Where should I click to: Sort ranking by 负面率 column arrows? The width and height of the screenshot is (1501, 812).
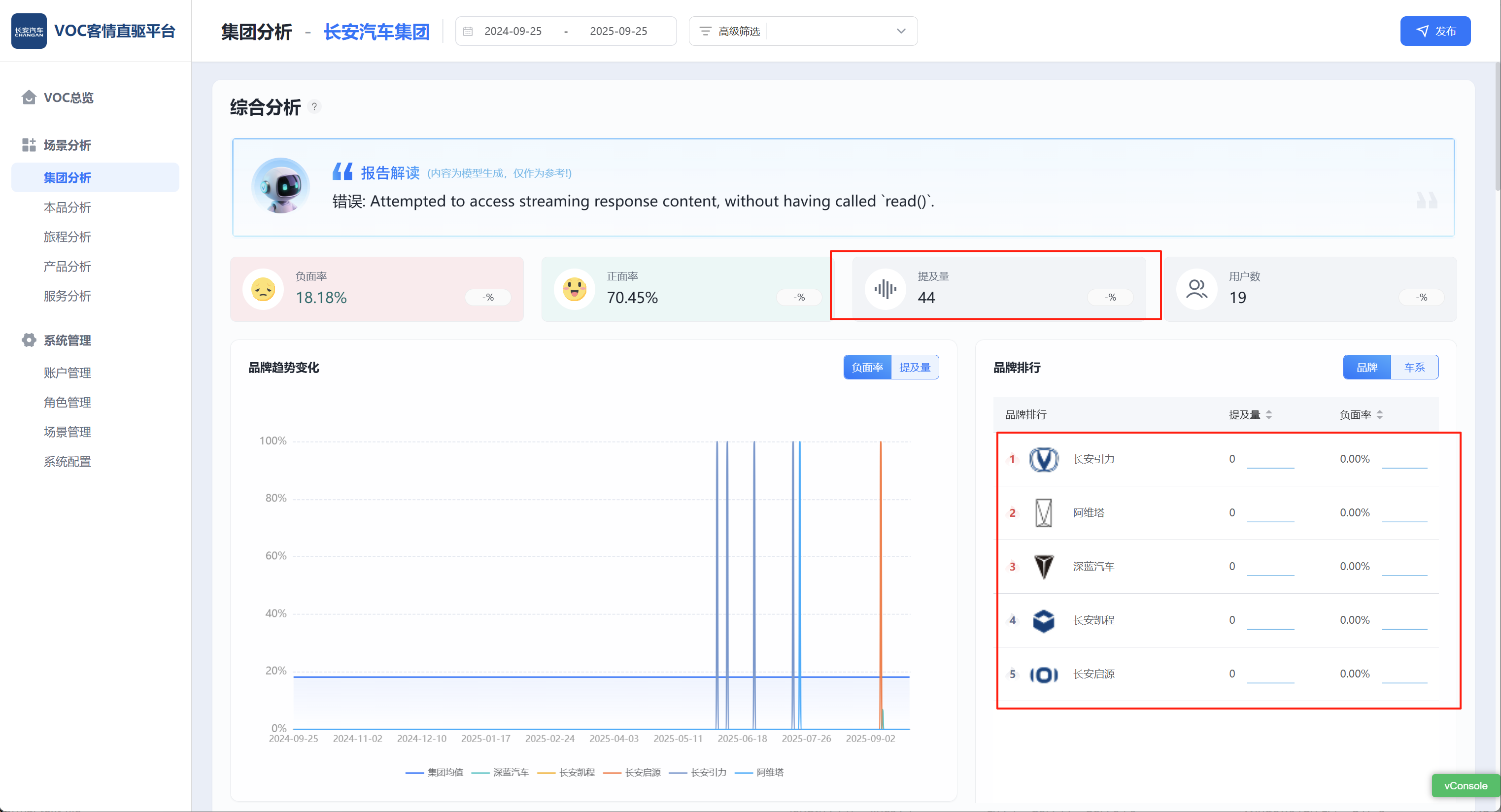1379,415
